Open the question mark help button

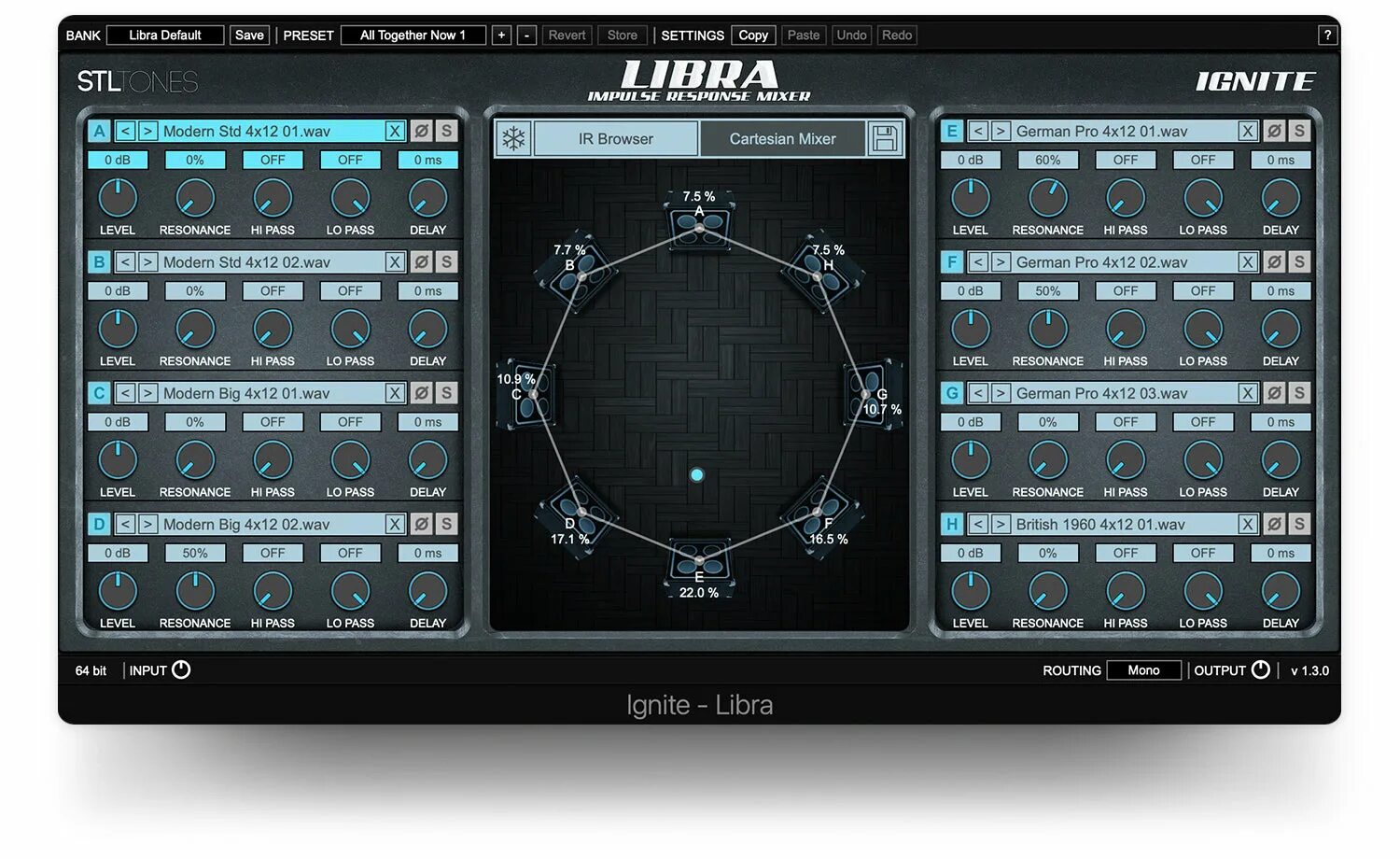point(1327,35)
